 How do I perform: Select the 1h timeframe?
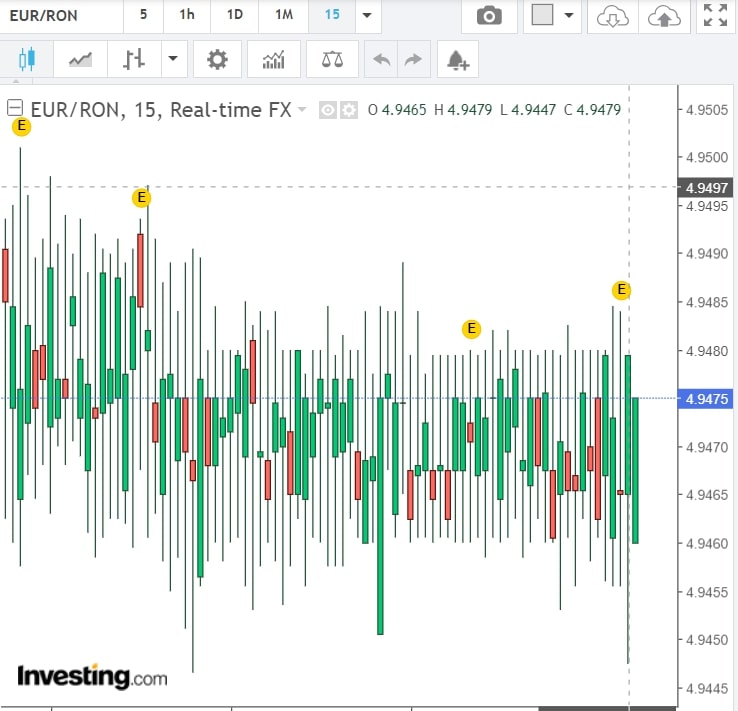187,16
